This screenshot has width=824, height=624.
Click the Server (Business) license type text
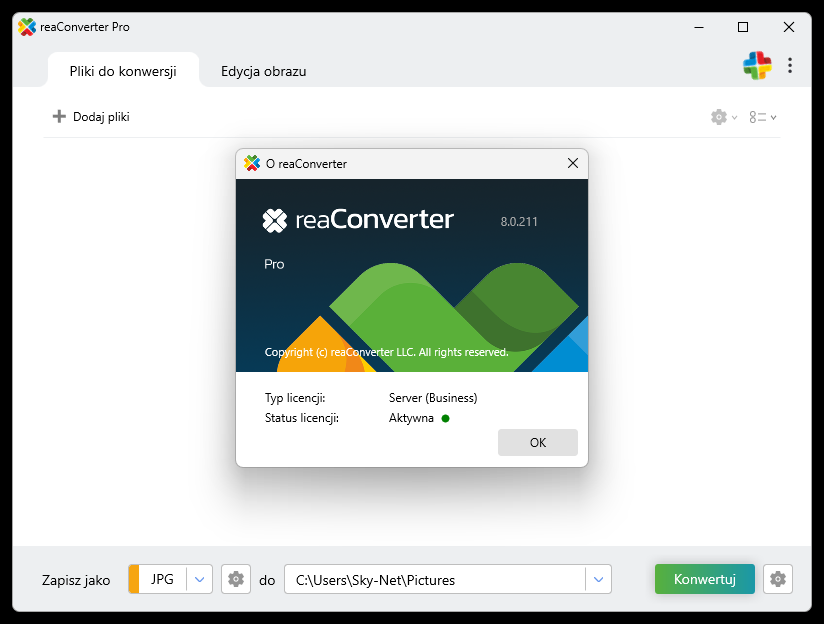tap(433, 398)
